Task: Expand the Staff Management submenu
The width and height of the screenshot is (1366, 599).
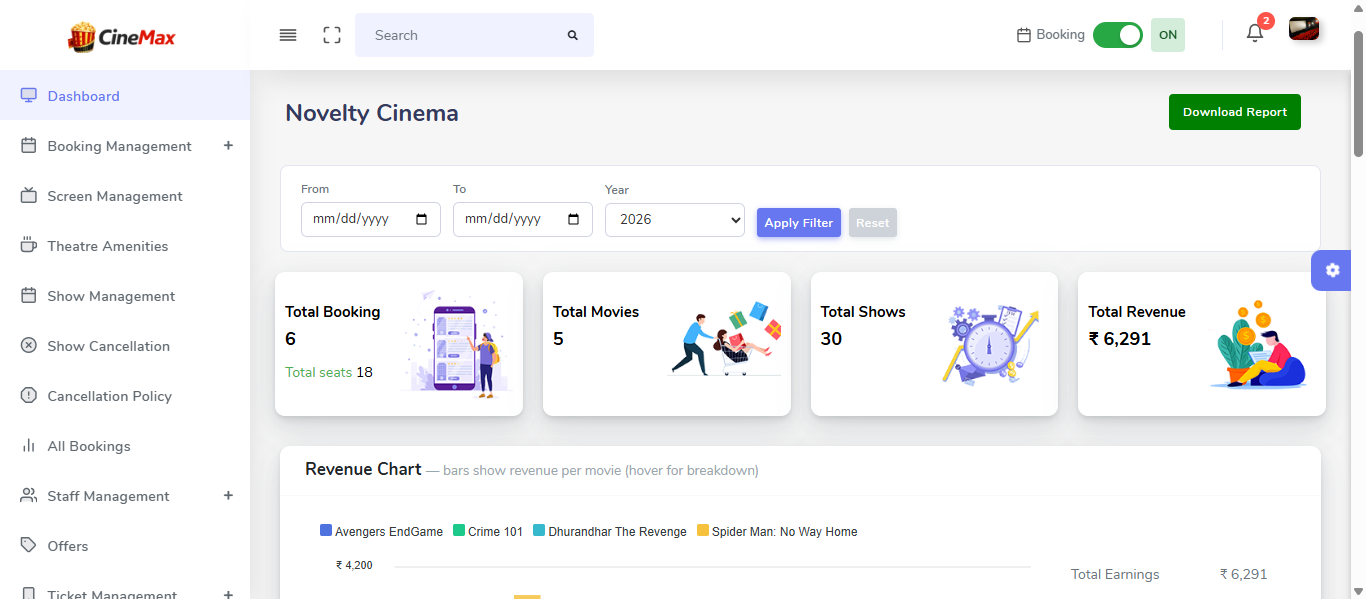Action: click(228, 495)
